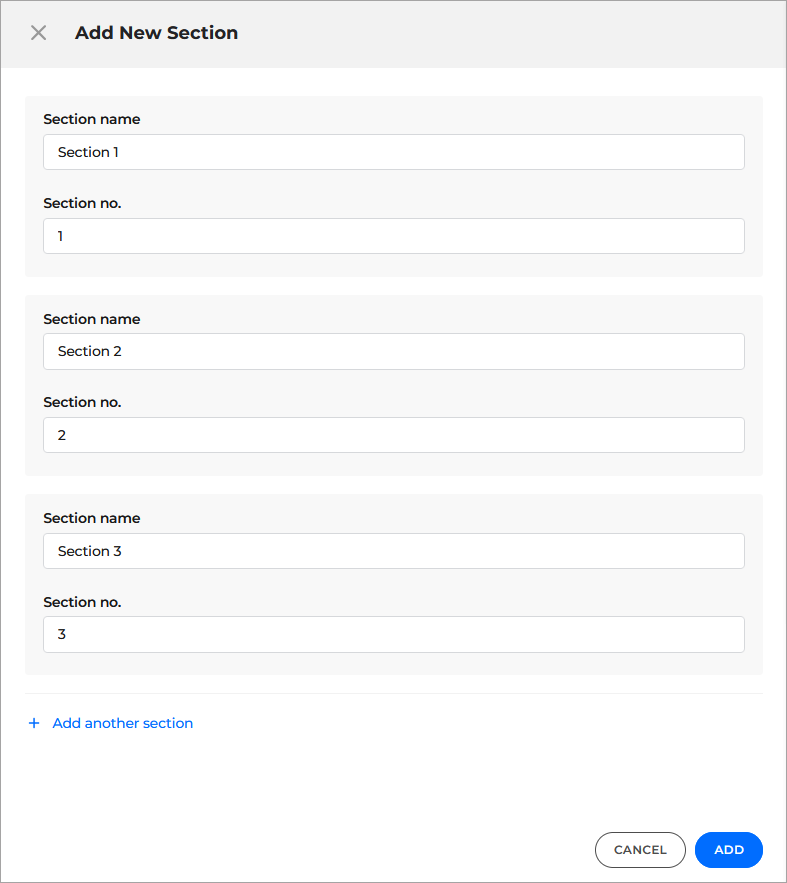Click the Section name label above Section 2

coord(91,318)
